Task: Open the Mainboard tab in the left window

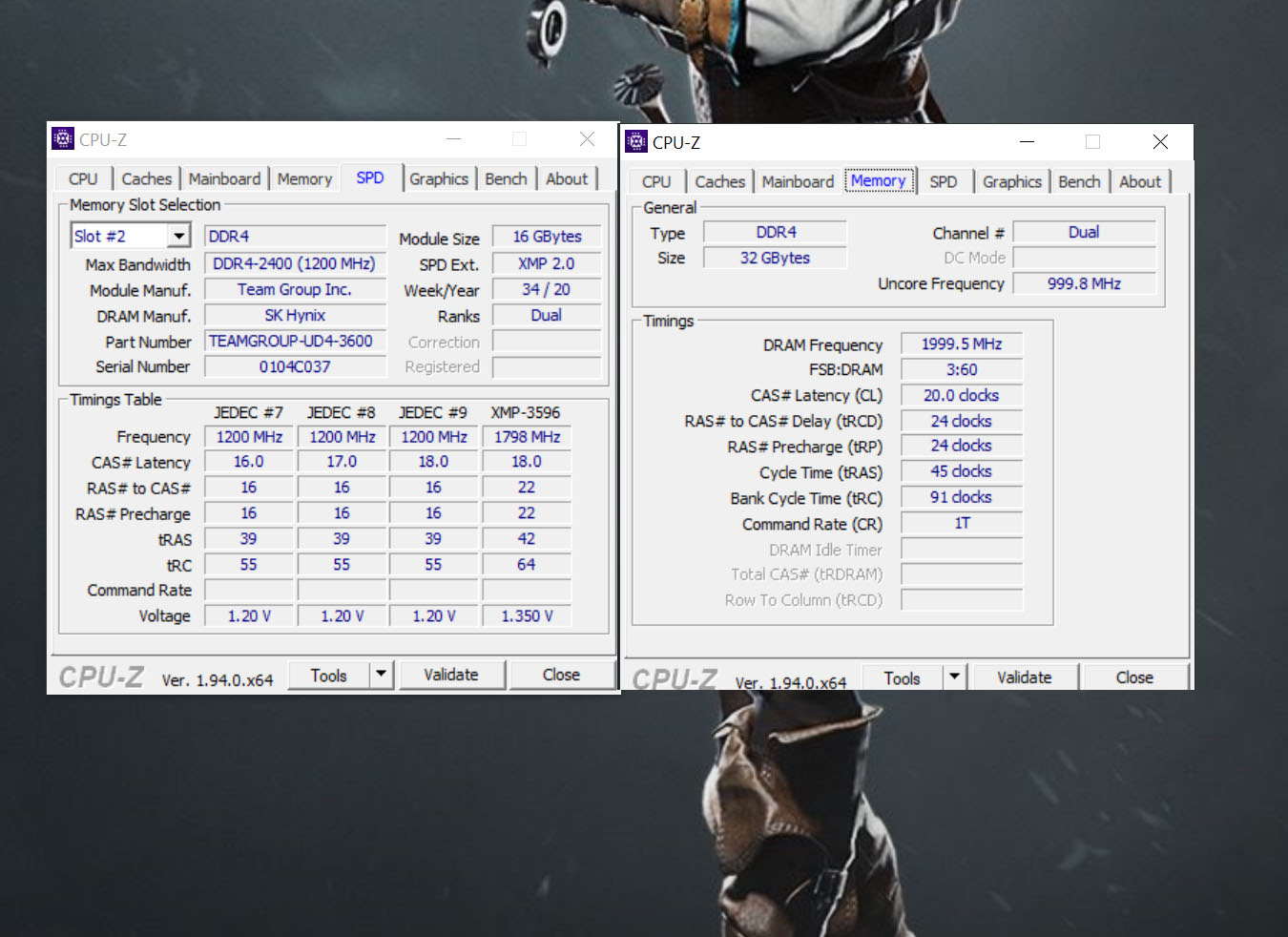Action: tap(224, 178)
